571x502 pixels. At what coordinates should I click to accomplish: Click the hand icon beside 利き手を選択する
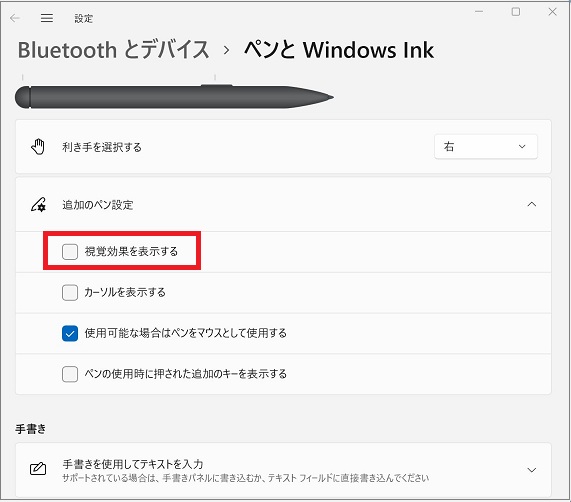pos(38,147)
